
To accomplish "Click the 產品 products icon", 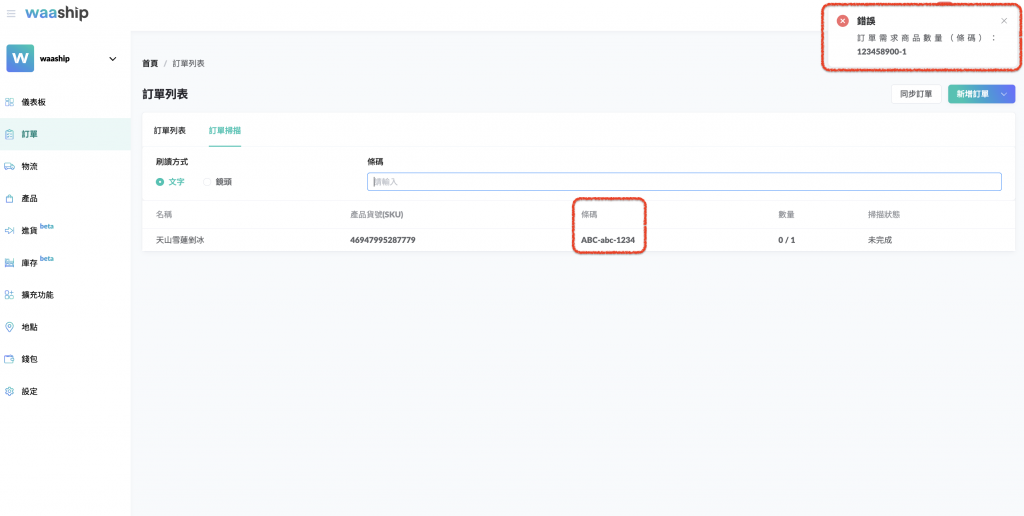I will (9, 199).
